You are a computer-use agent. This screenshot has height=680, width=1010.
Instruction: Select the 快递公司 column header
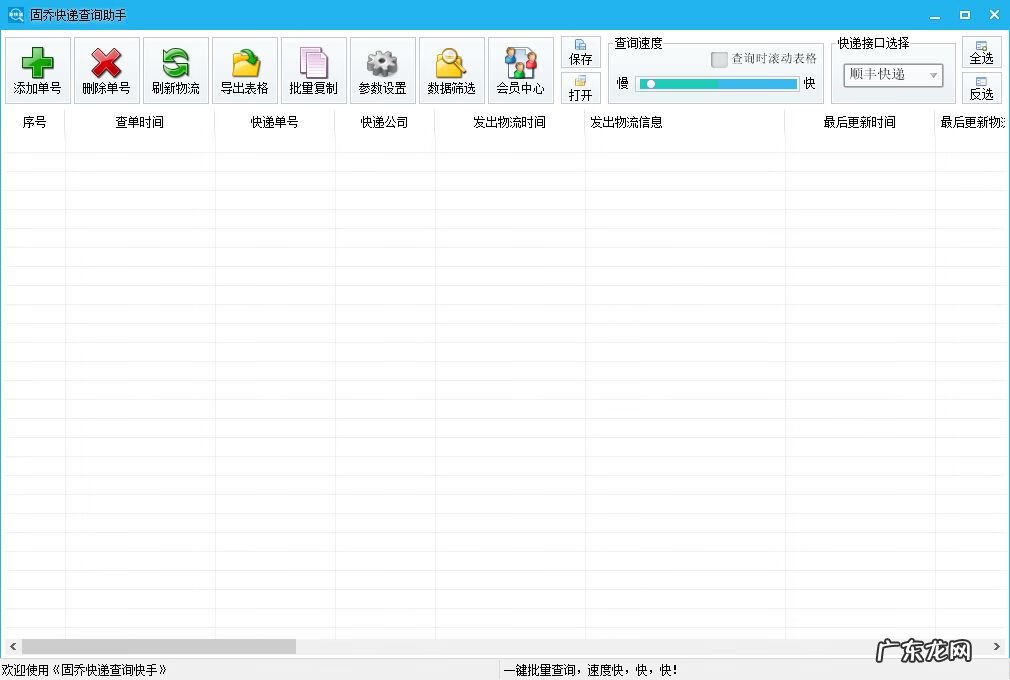(x=384, y=122)
